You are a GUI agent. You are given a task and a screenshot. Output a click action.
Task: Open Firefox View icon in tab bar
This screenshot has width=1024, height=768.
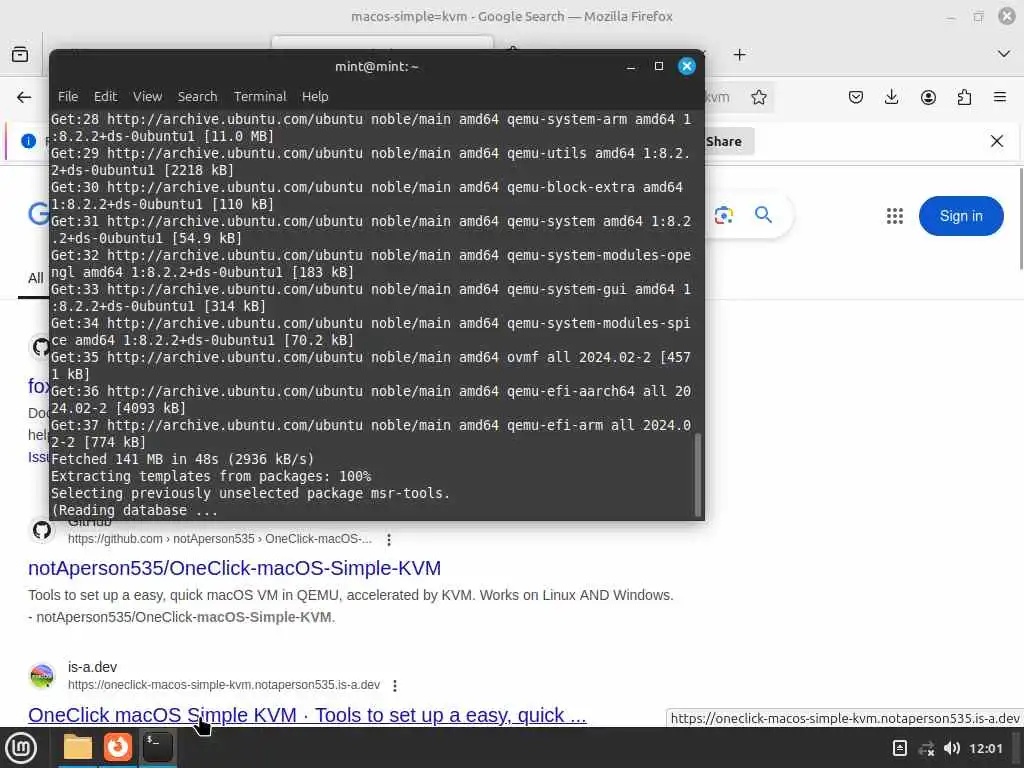20,54
